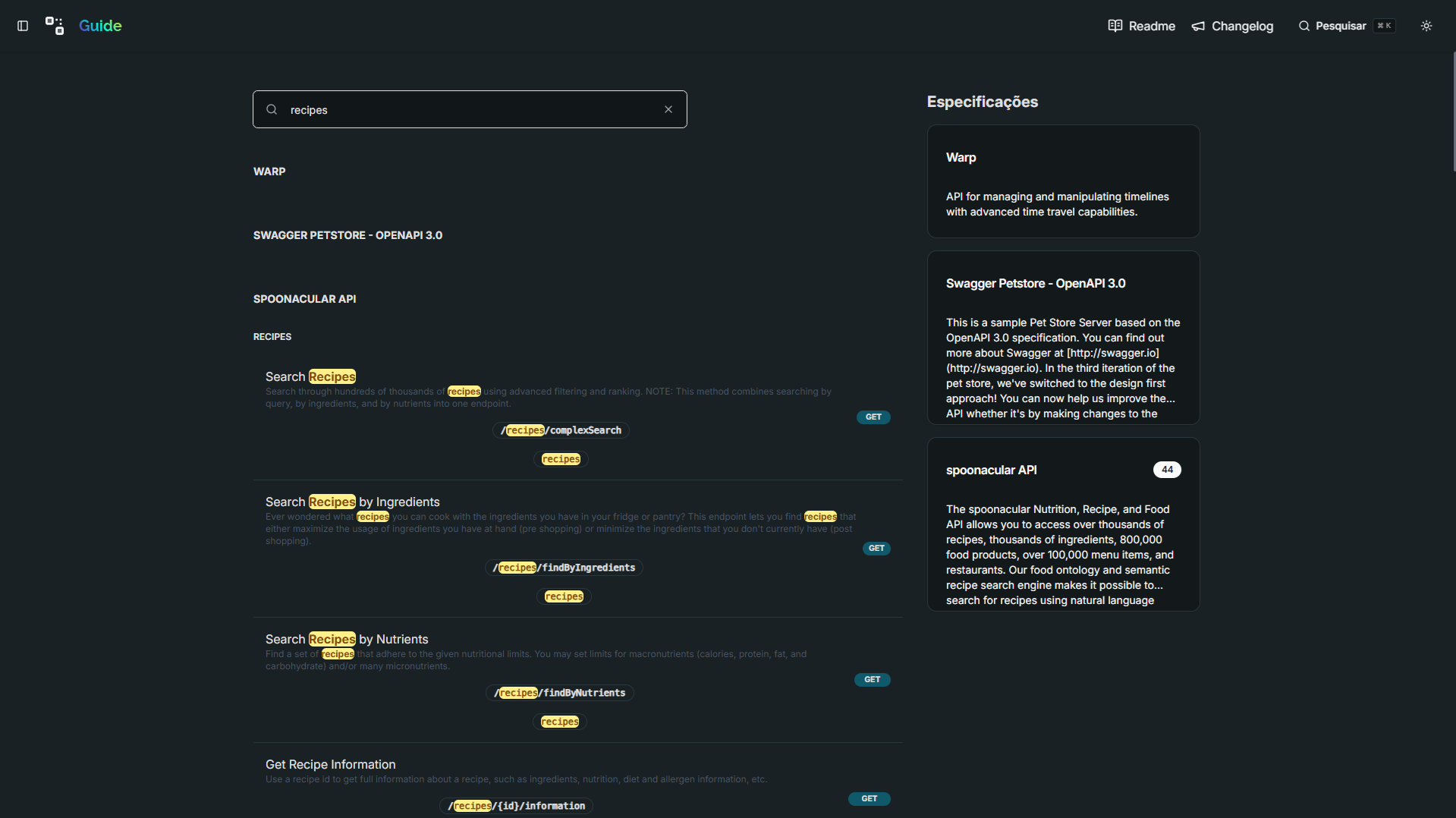Click recipes tag under complexSearch
Image resolution: width=1456 pixels, height=818 pixels.
(561, 459)
